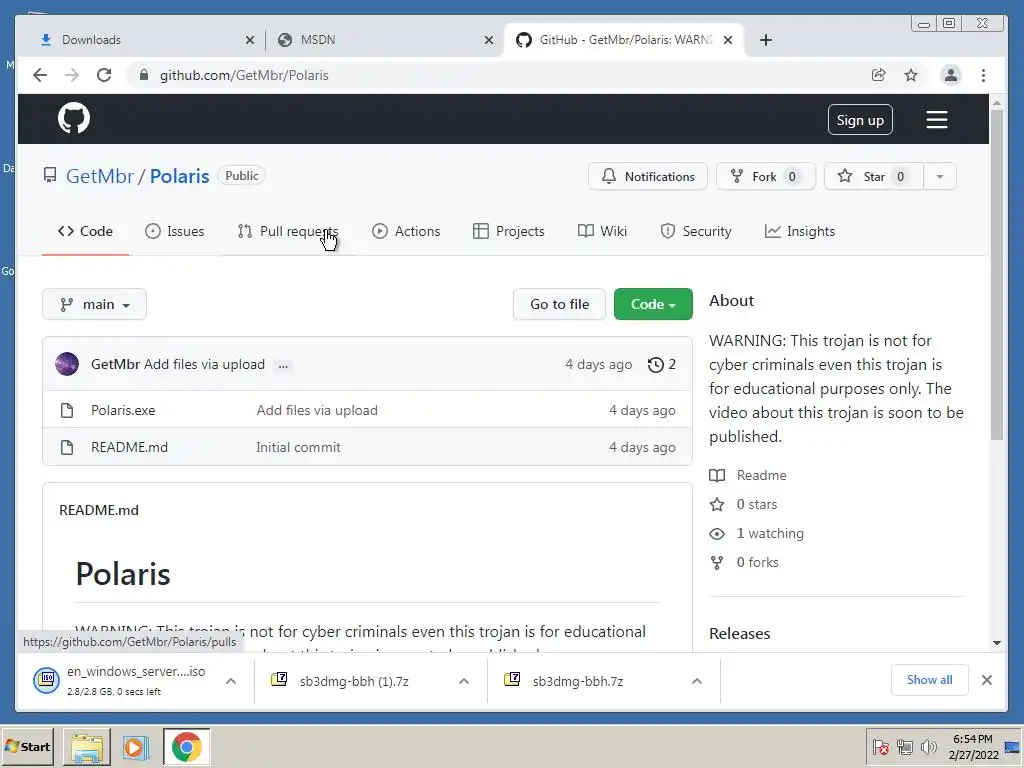Image resolution: width=1024 pixels, height=768 pixels.
Task: Click the GitHub octocat logo
Action: [x=74, y=119]
